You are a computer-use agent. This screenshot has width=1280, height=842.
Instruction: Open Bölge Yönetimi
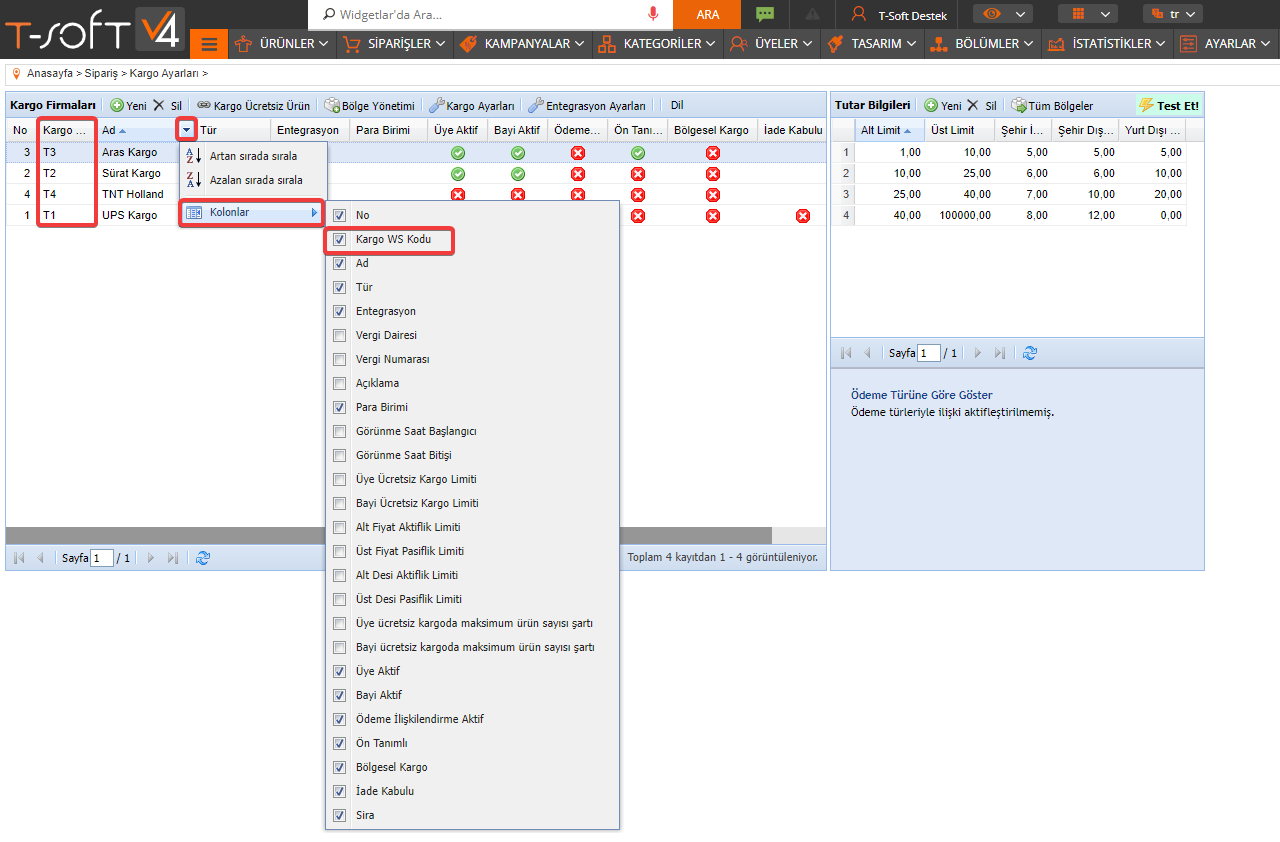pos(368,105)
